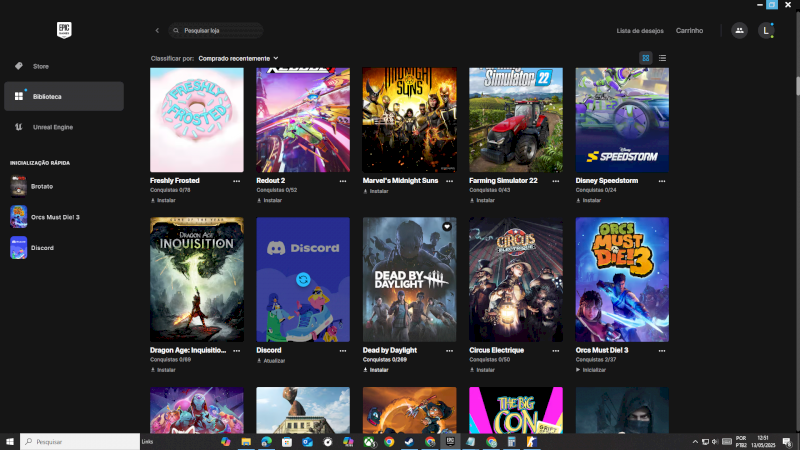800x450 pixels.
Task: Open Marvel's Midnight Suns three-dot menu
Action: (x=449, y=181)
